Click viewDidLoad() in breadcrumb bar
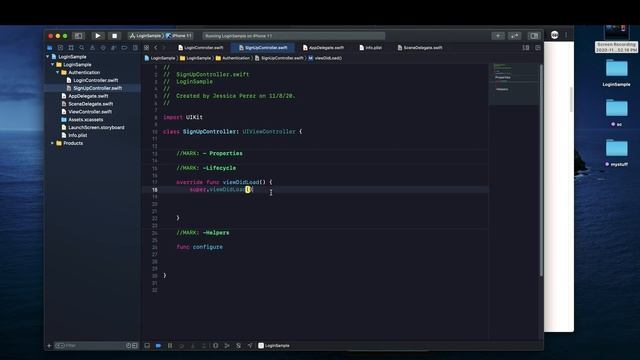 [x=325, y=58]
